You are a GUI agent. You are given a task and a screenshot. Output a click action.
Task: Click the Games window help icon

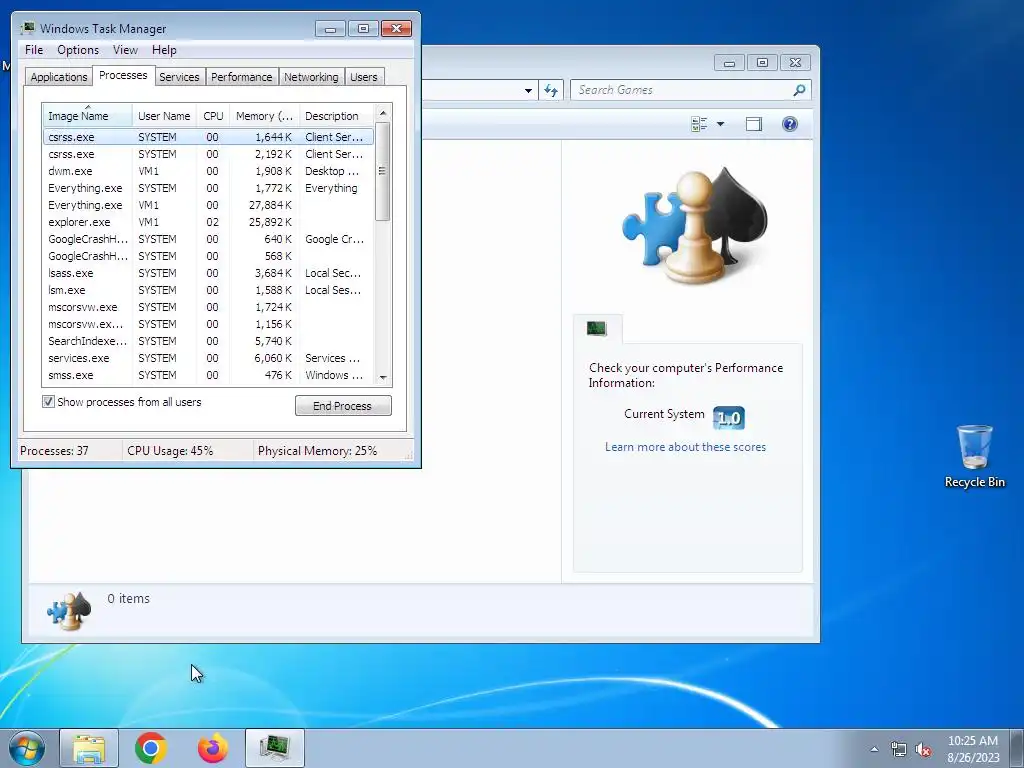click(x=790, y=124)
